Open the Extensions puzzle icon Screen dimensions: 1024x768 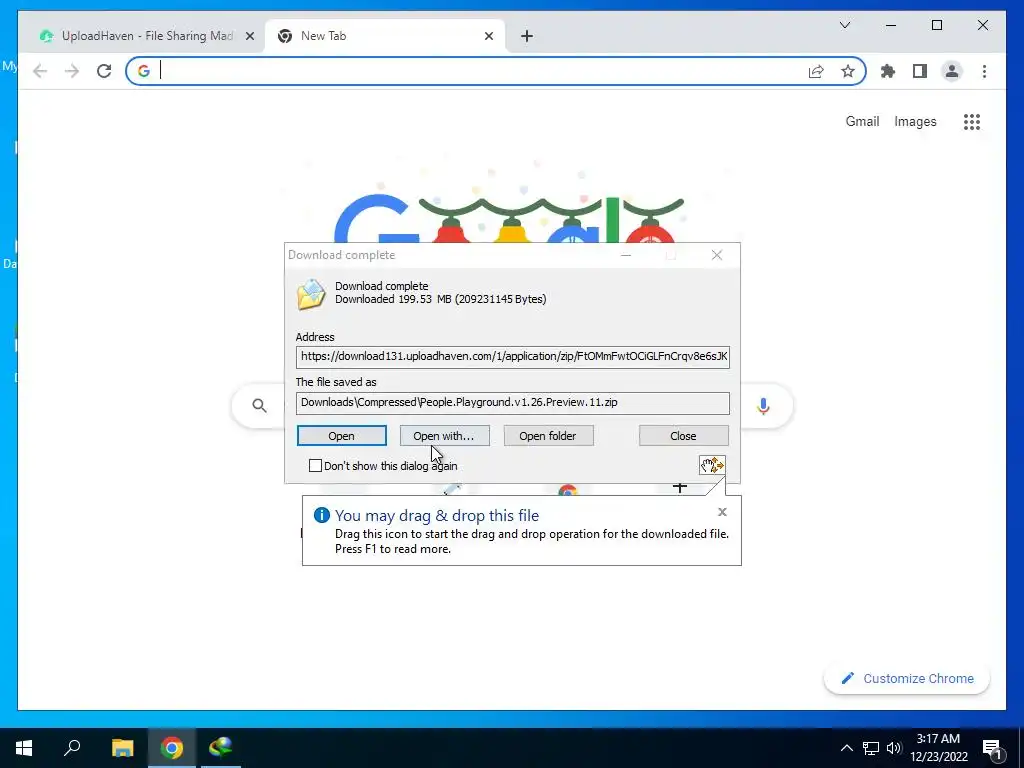[888, 71]
